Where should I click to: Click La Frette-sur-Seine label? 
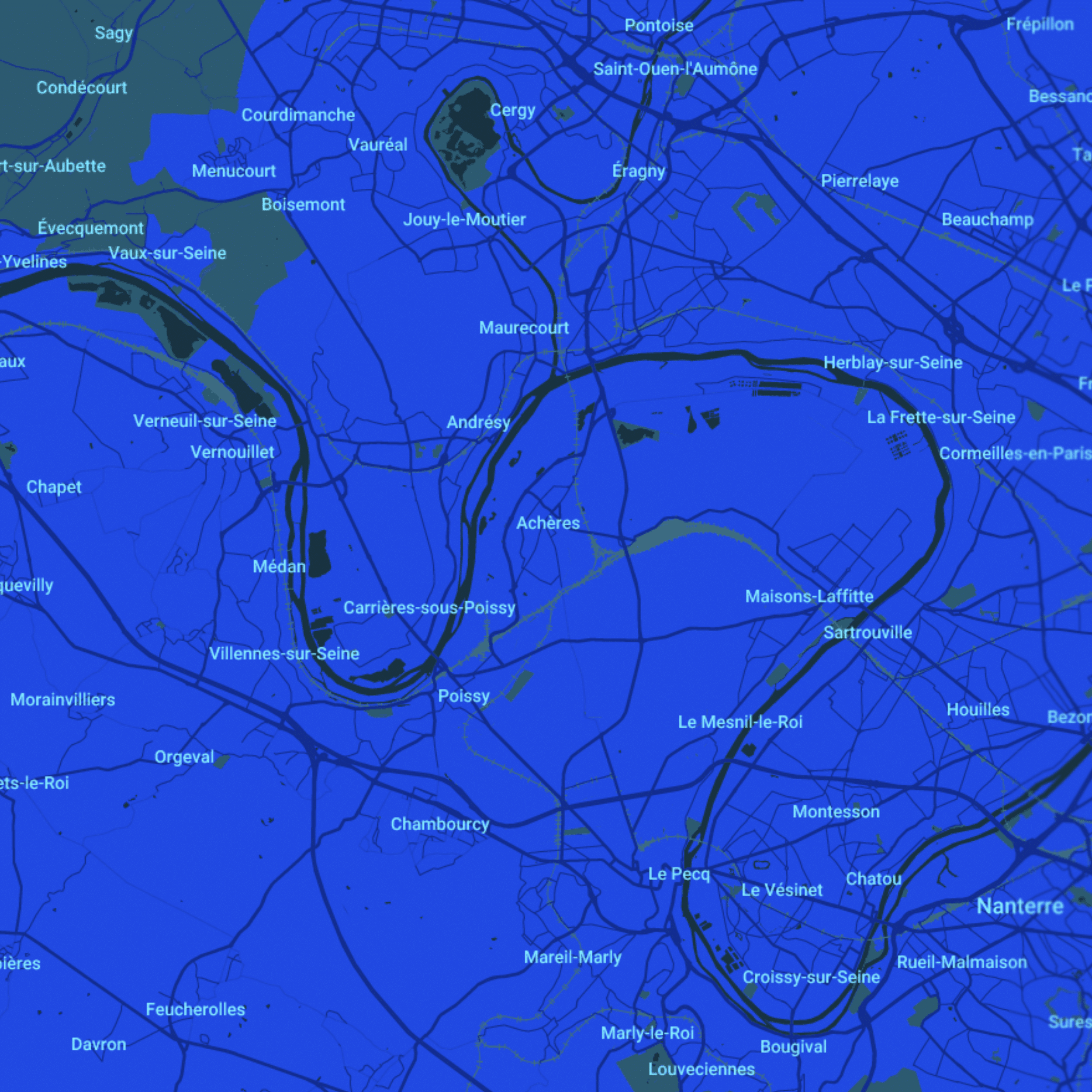[x=941, y=418]
